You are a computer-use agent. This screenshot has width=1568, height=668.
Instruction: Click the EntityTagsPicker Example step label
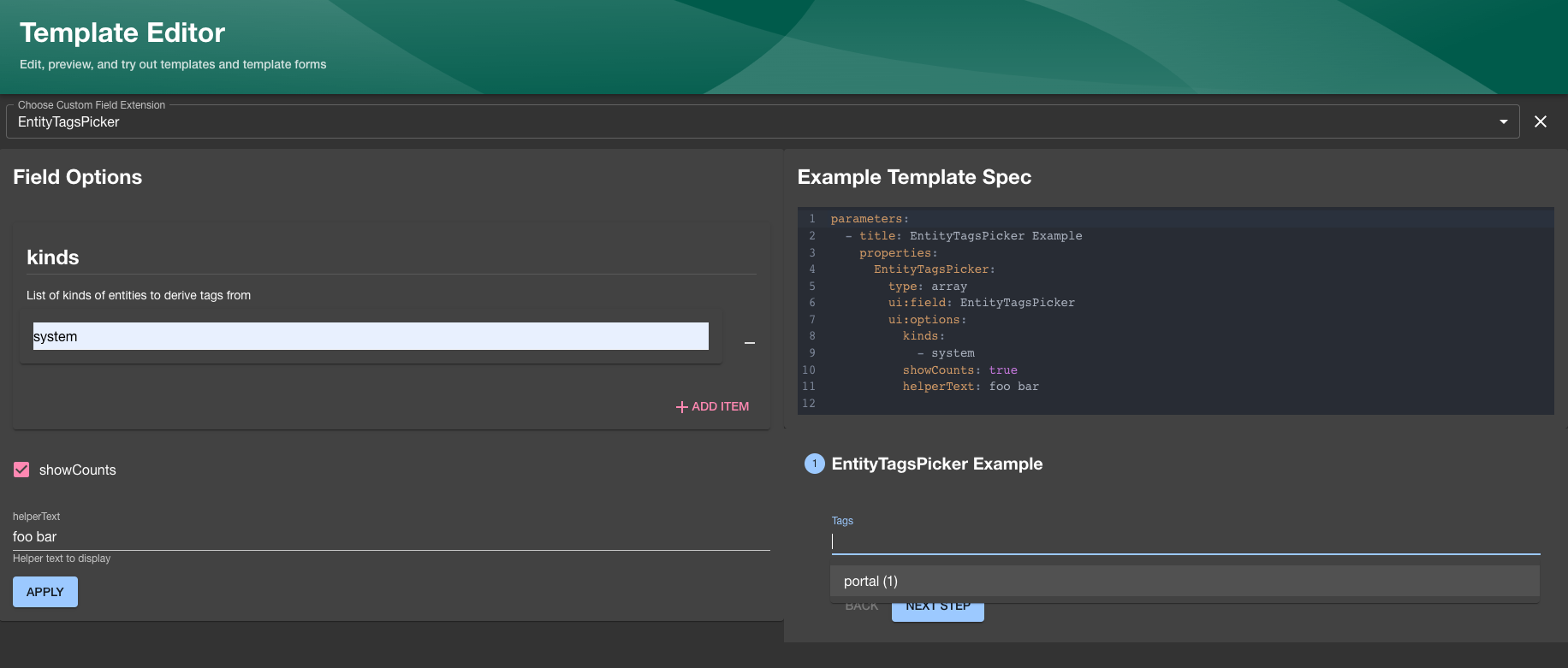click(x=936, y=464)
